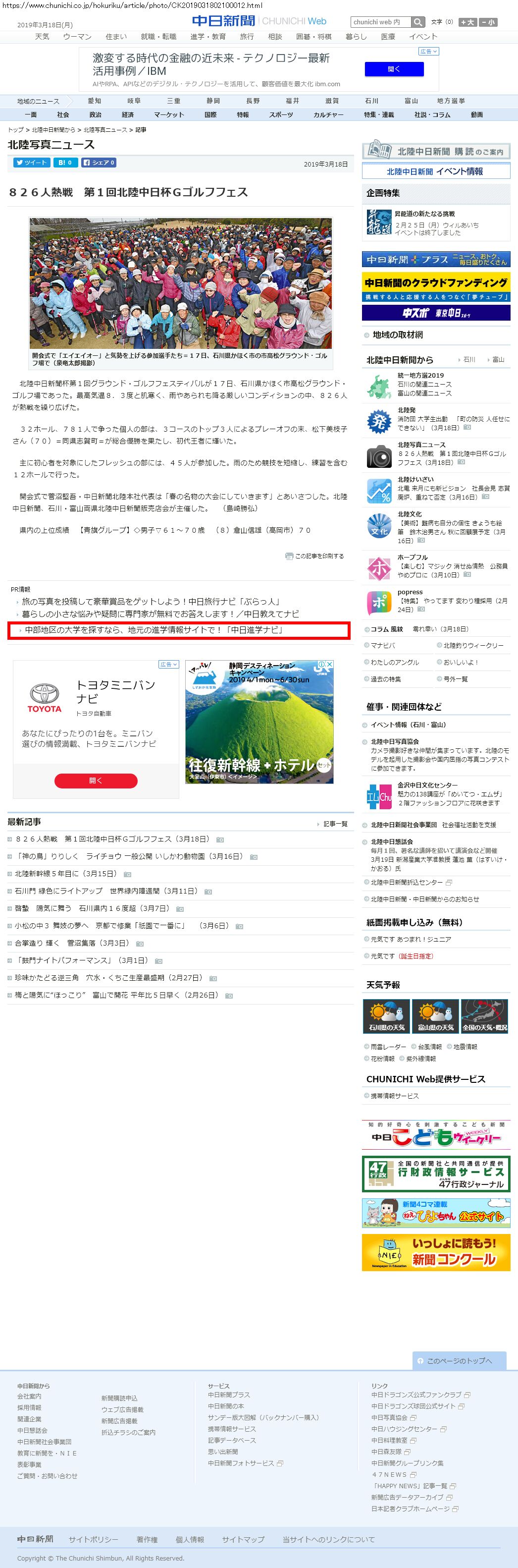The width and height of the screenshot is (518, 1568).
Task: Share article with the Twitter ツイート button
Action: (31, 163)
